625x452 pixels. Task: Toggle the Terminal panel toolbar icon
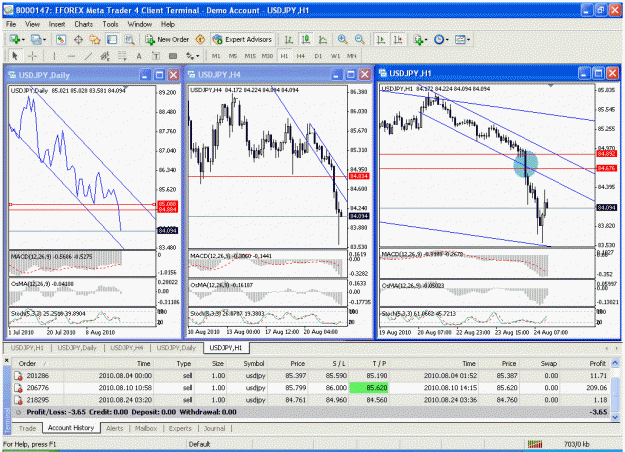pyautogui.click(x=112, y=39)
